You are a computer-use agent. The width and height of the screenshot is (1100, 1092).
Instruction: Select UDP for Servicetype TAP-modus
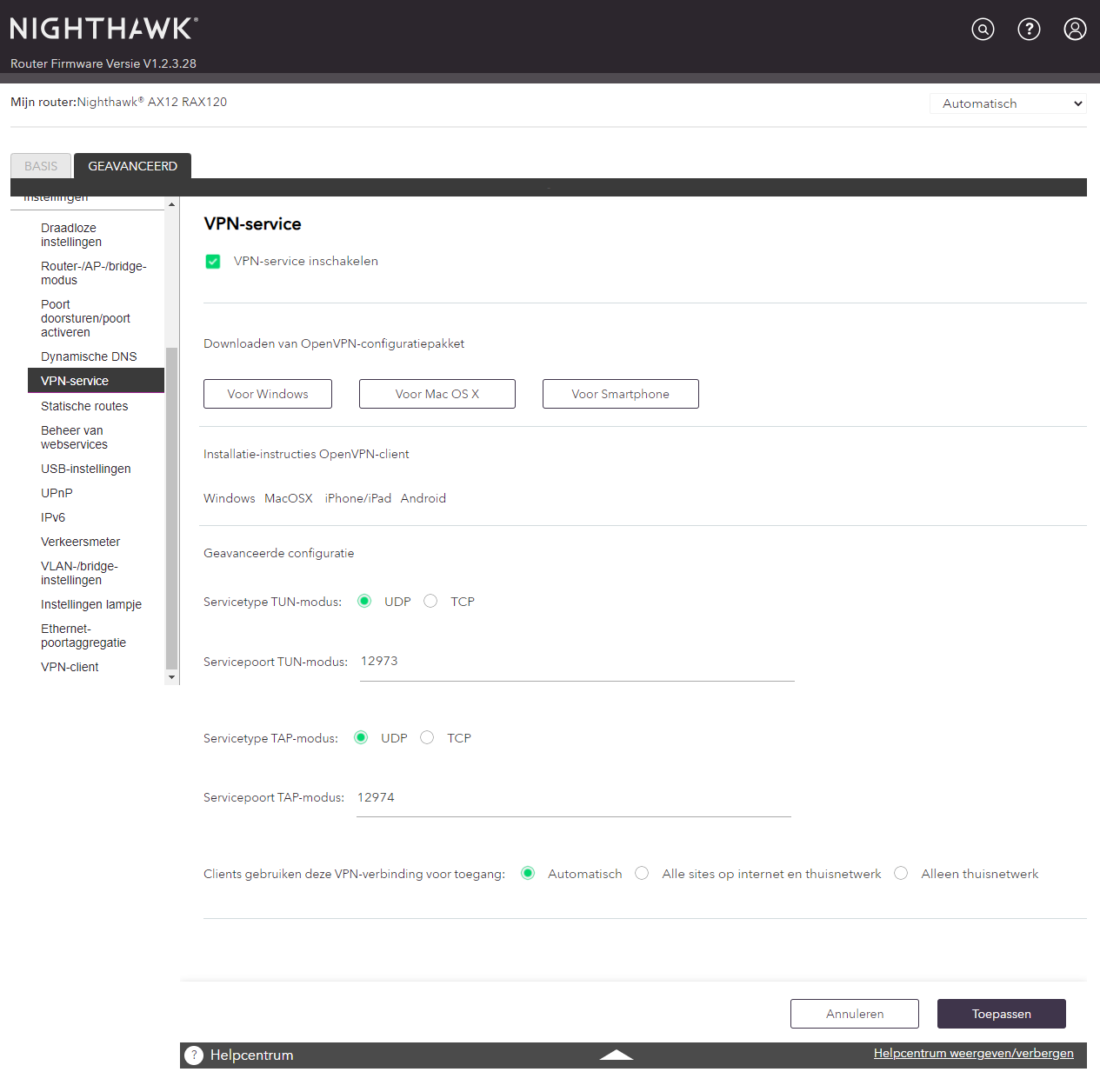tap(361, 737)
